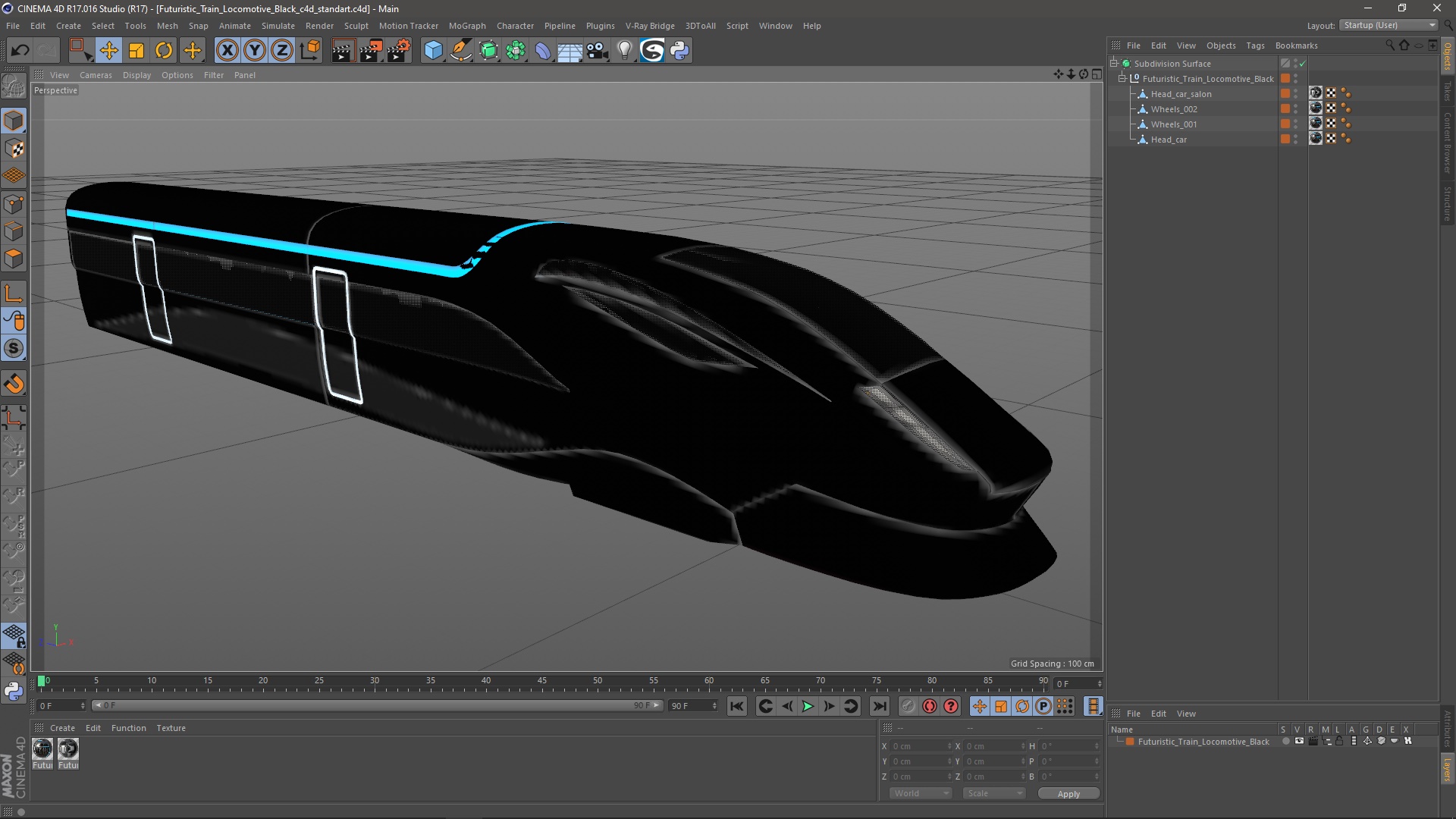This screenshot has width=1456, height=819.
Task: Toggle Y axis lock
Action: click(x=255, y=51)
